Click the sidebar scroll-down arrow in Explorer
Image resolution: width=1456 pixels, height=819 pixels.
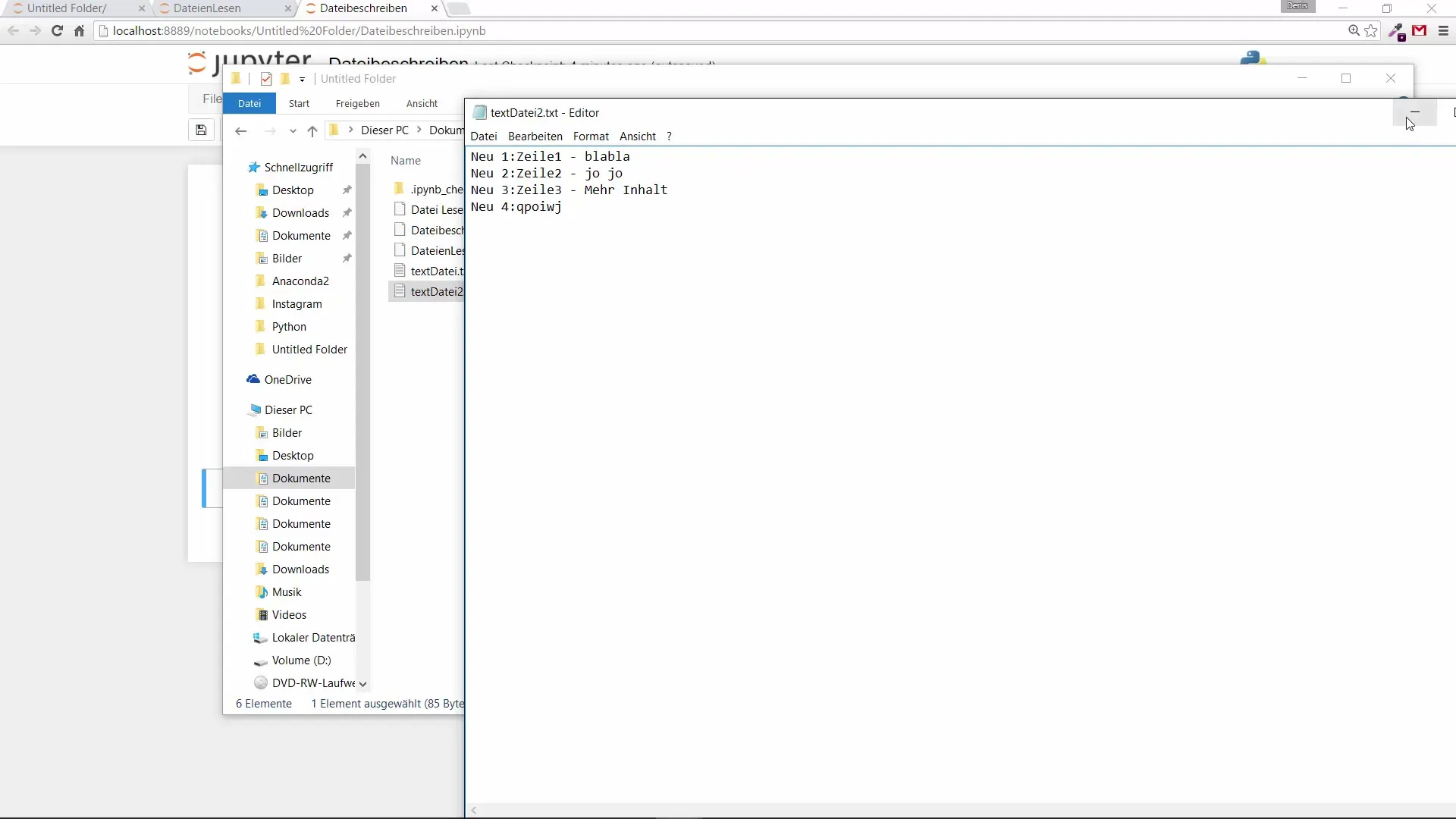point(363,684)
